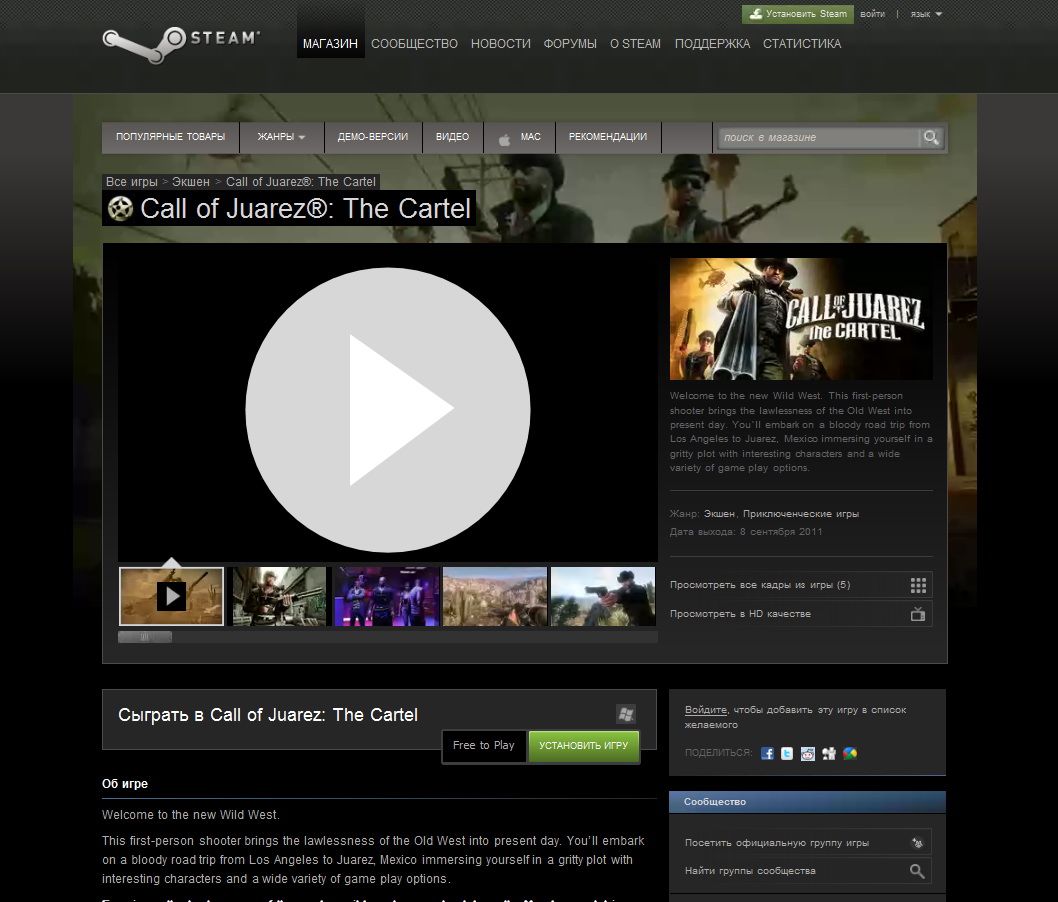Click the Windows platform icon

point(626,714)
